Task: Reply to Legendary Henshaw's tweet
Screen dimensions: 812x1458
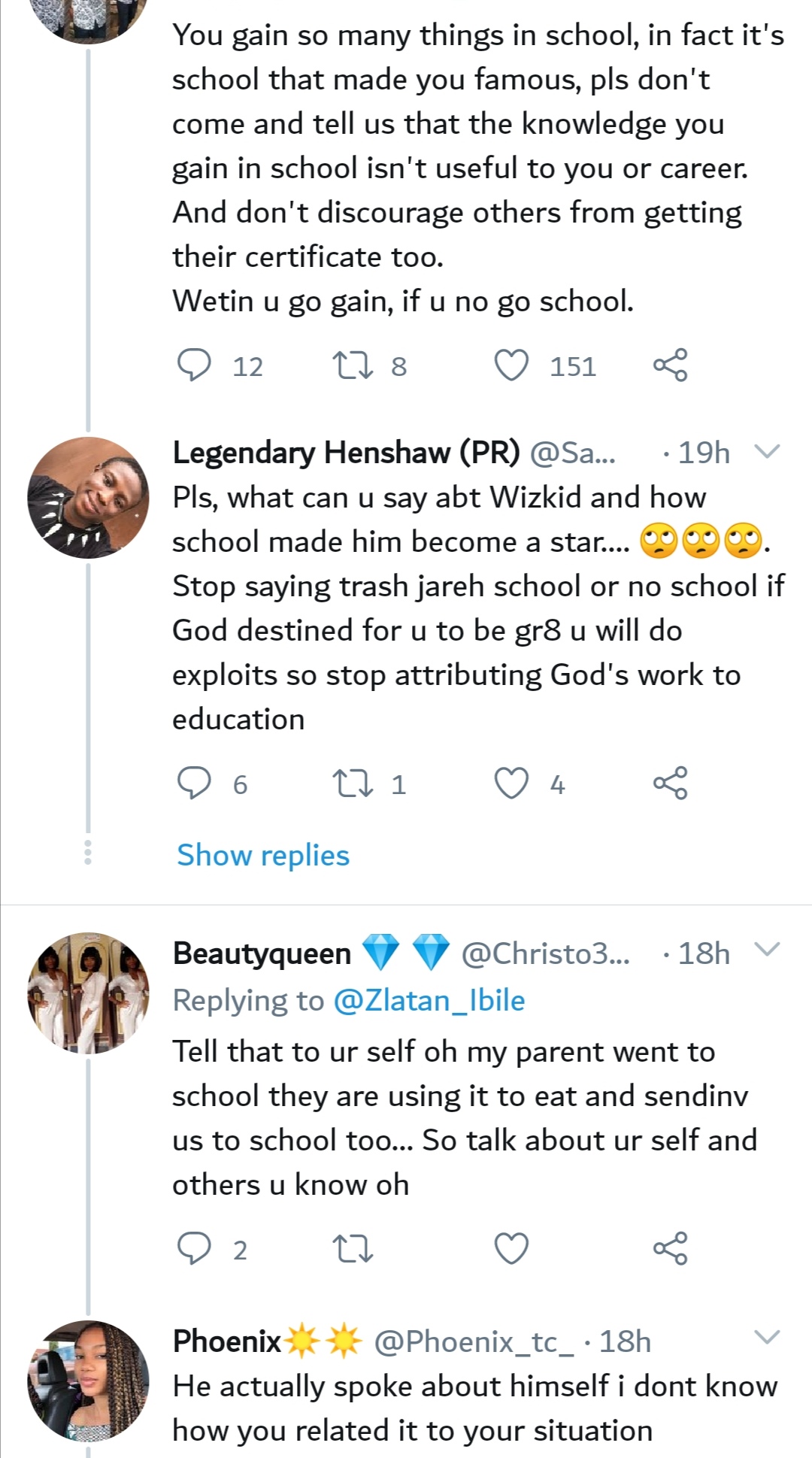Action: point(194,783)
